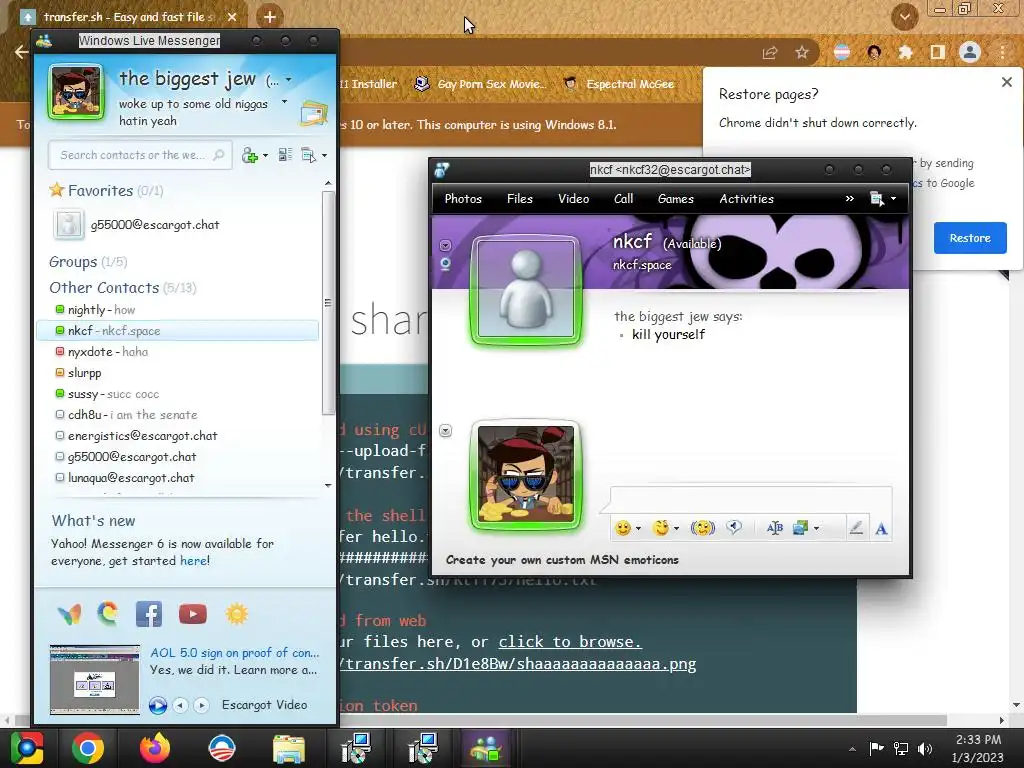
Task: Change the contact list layout icon
Action: 285,155
